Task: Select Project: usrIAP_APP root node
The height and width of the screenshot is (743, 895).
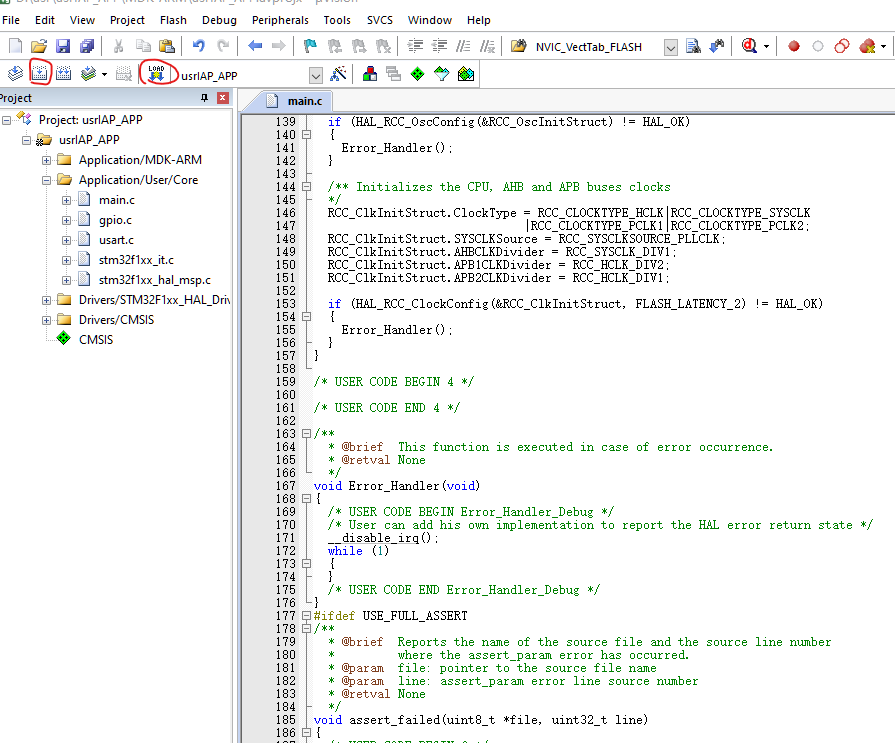Action: 90,120
